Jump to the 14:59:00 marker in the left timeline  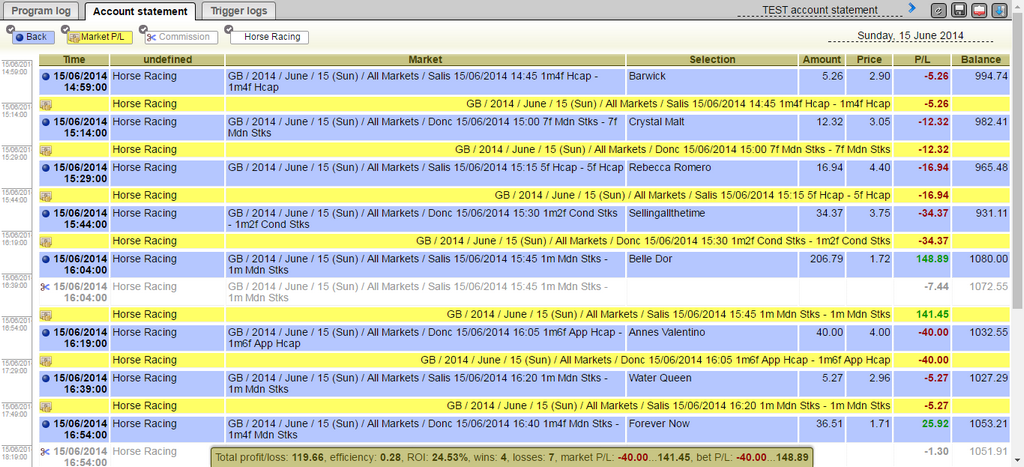click(14, 69)
